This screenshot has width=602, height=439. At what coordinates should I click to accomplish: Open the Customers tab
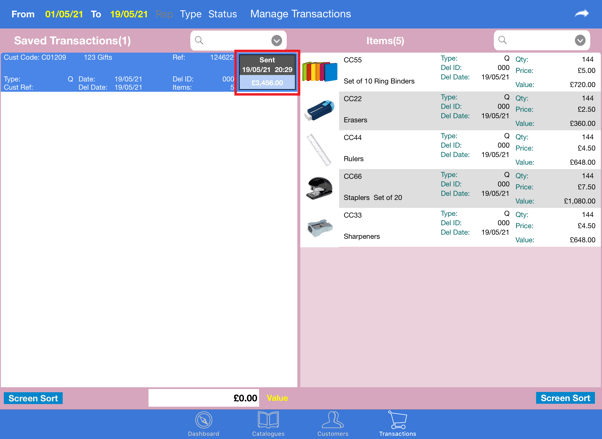(x=333, y=423)
